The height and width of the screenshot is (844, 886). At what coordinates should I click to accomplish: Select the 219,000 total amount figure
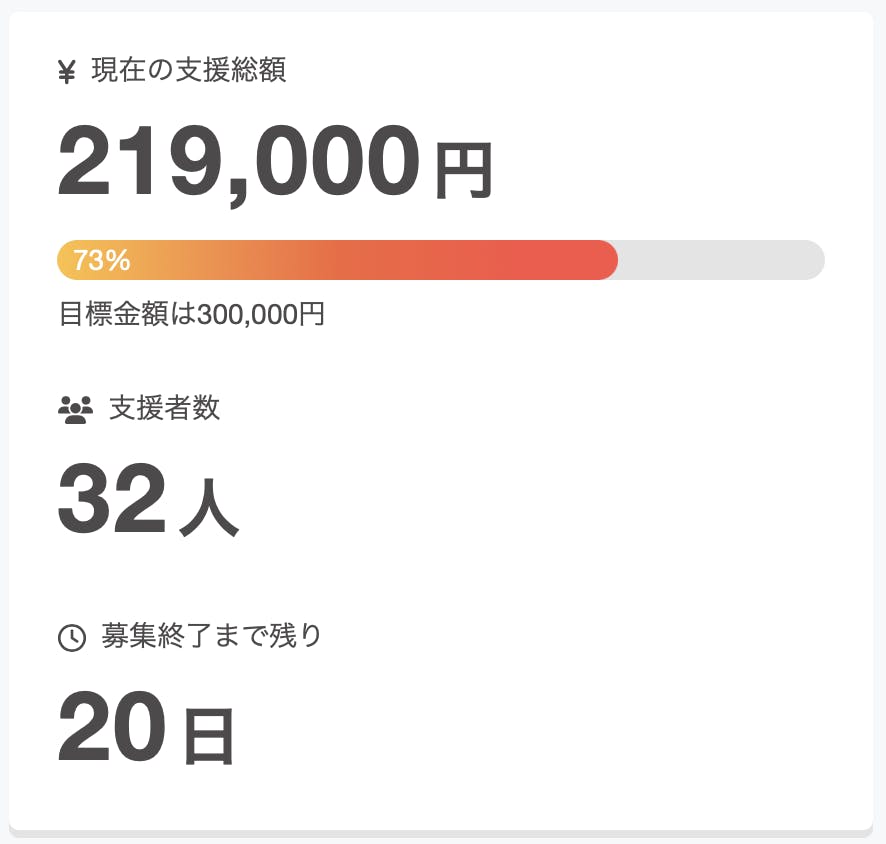pyautogui.click(x=238, y=163)
